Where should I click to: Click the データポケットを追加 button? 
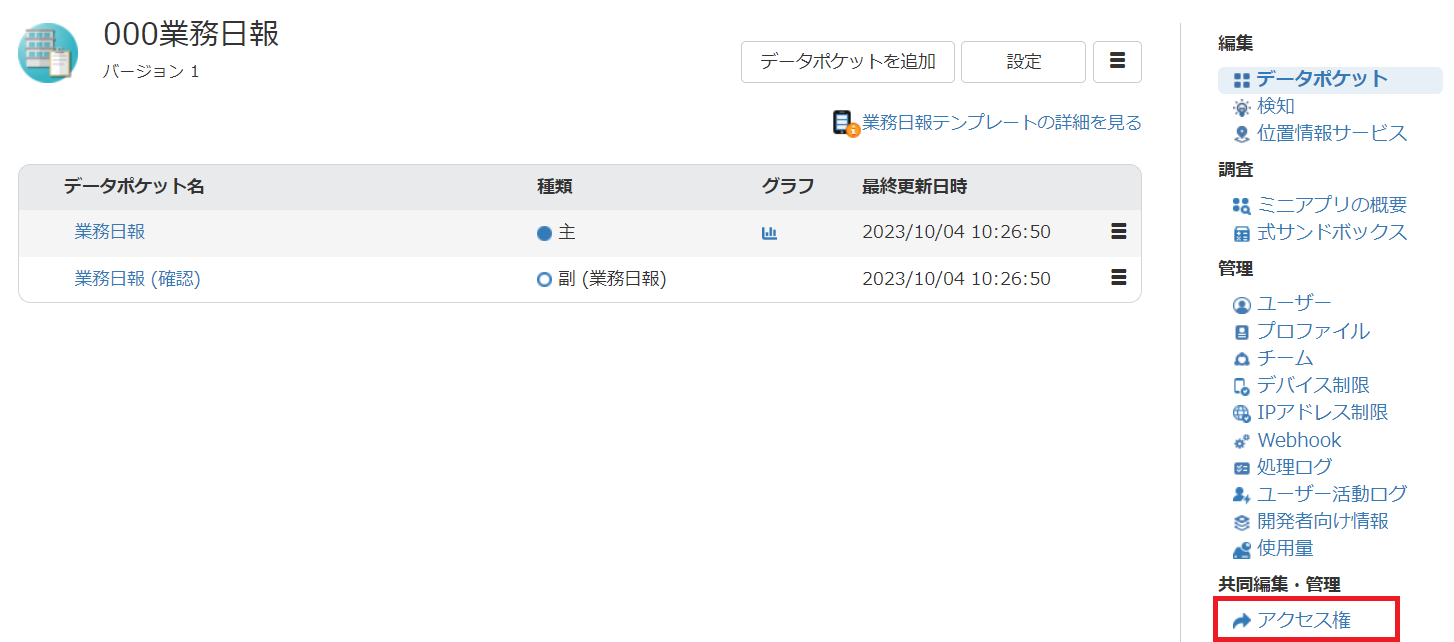[848, 62]
